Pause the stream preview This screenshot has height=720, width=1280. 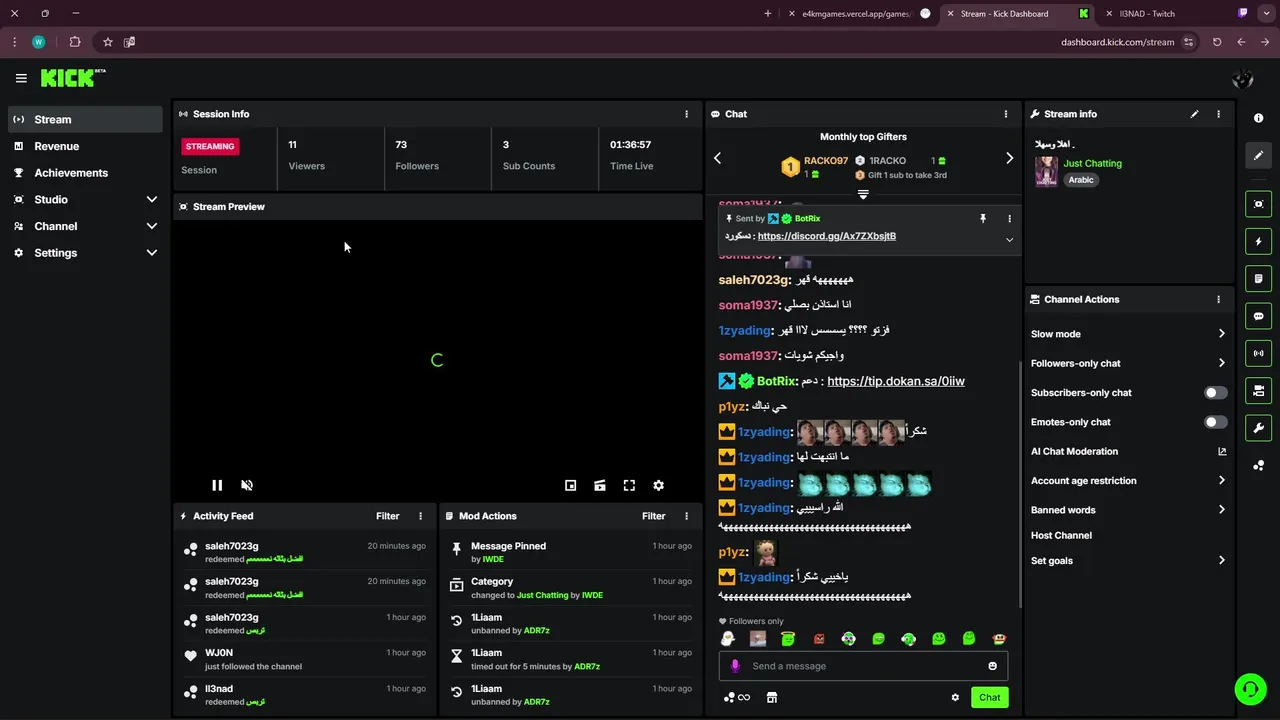tap(217, 485)
